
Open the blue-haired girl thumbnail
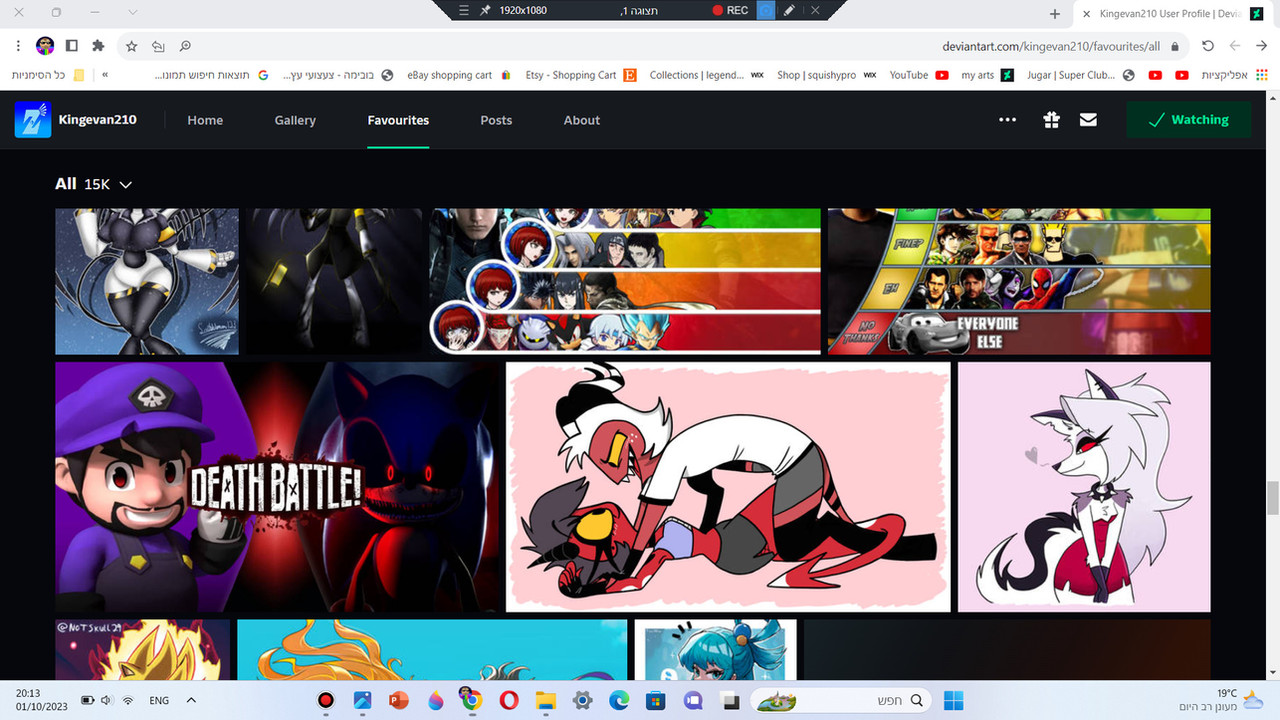tap(716, 650)
